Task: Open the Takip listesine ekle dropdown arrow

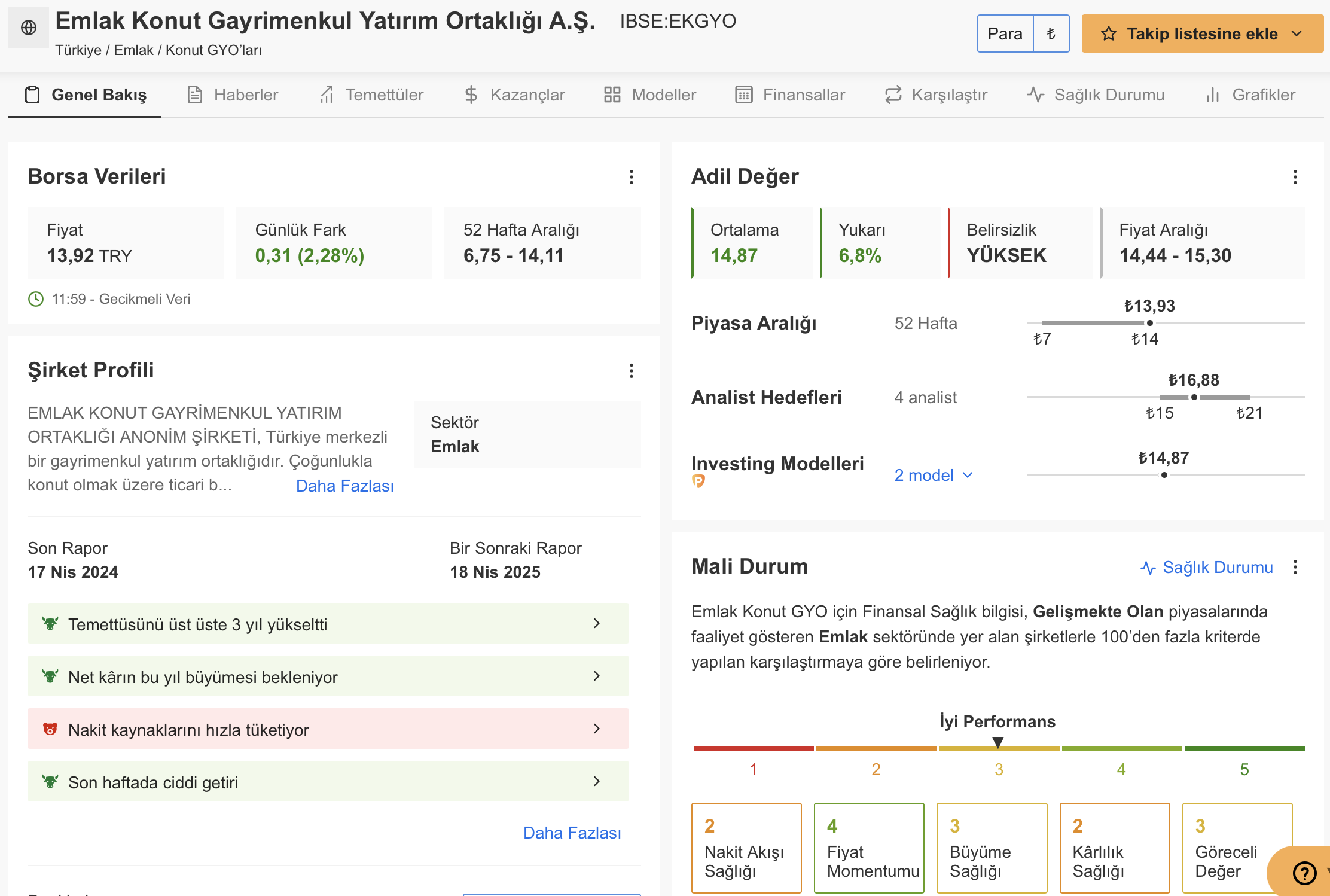Action: 1297,33
